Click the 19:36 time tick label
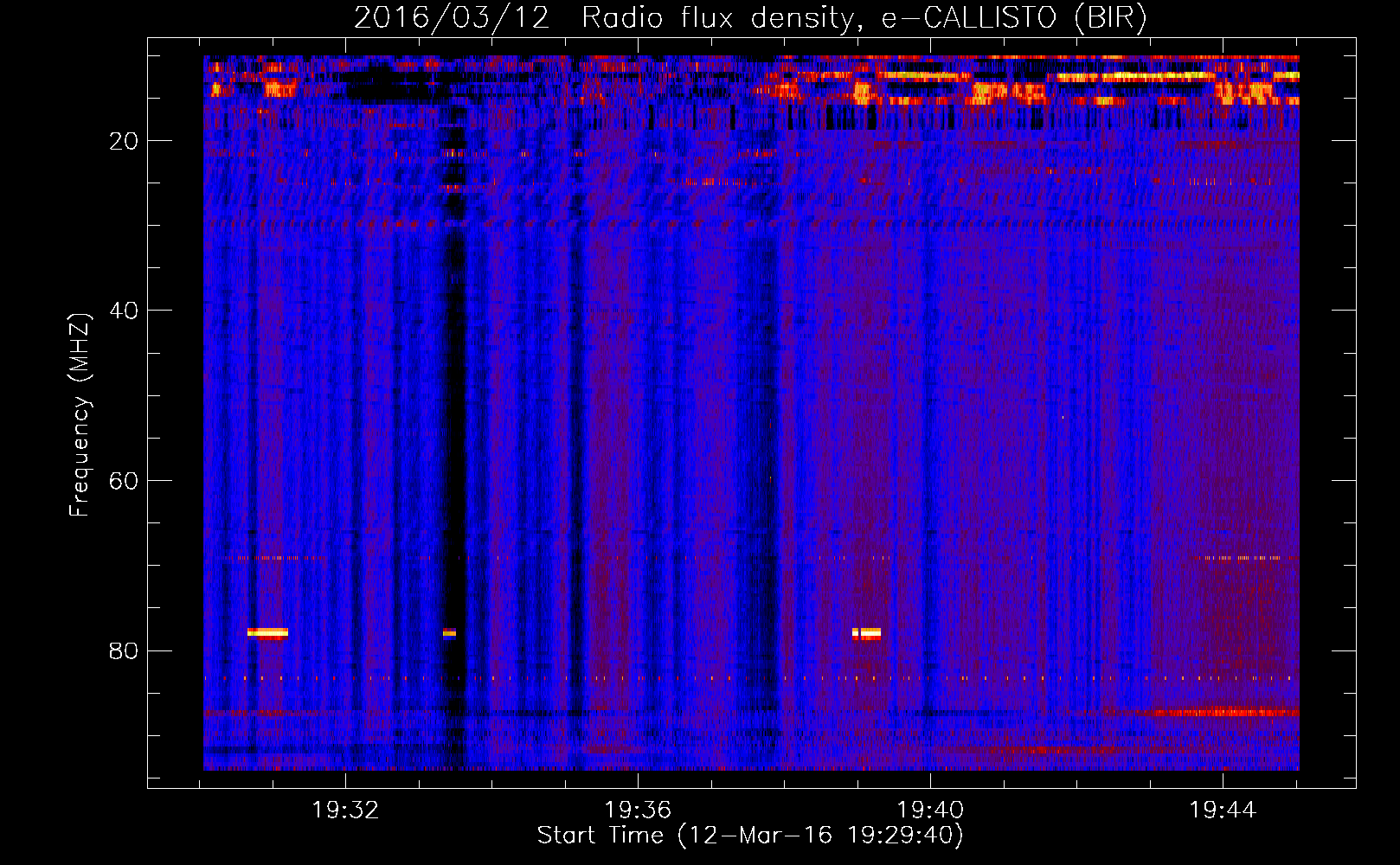Viewport: 1400px width, 865px height. [638, 810]
